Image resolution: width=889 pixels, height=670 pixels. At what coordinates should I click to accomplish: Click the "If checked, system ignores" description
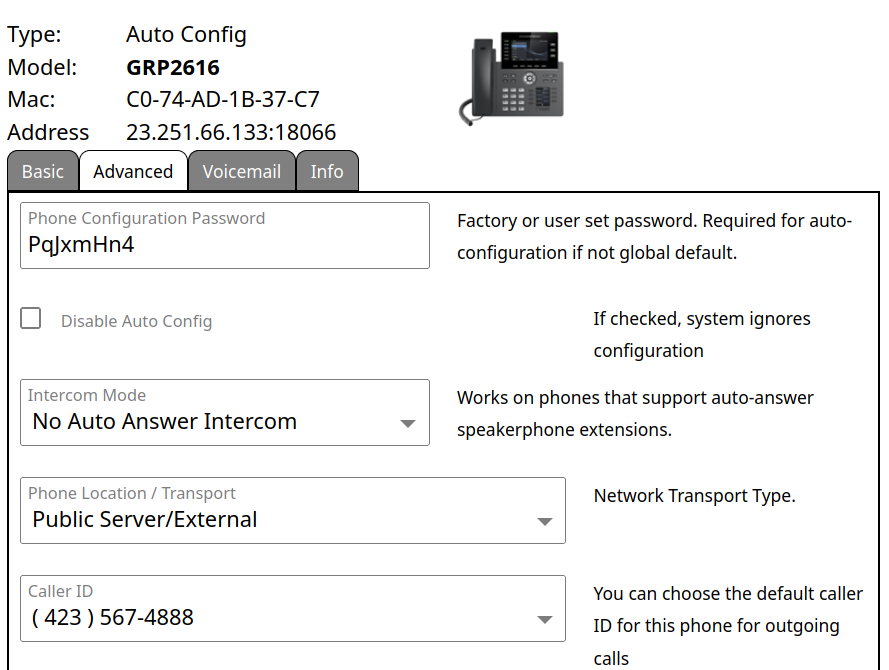[702, 334]
